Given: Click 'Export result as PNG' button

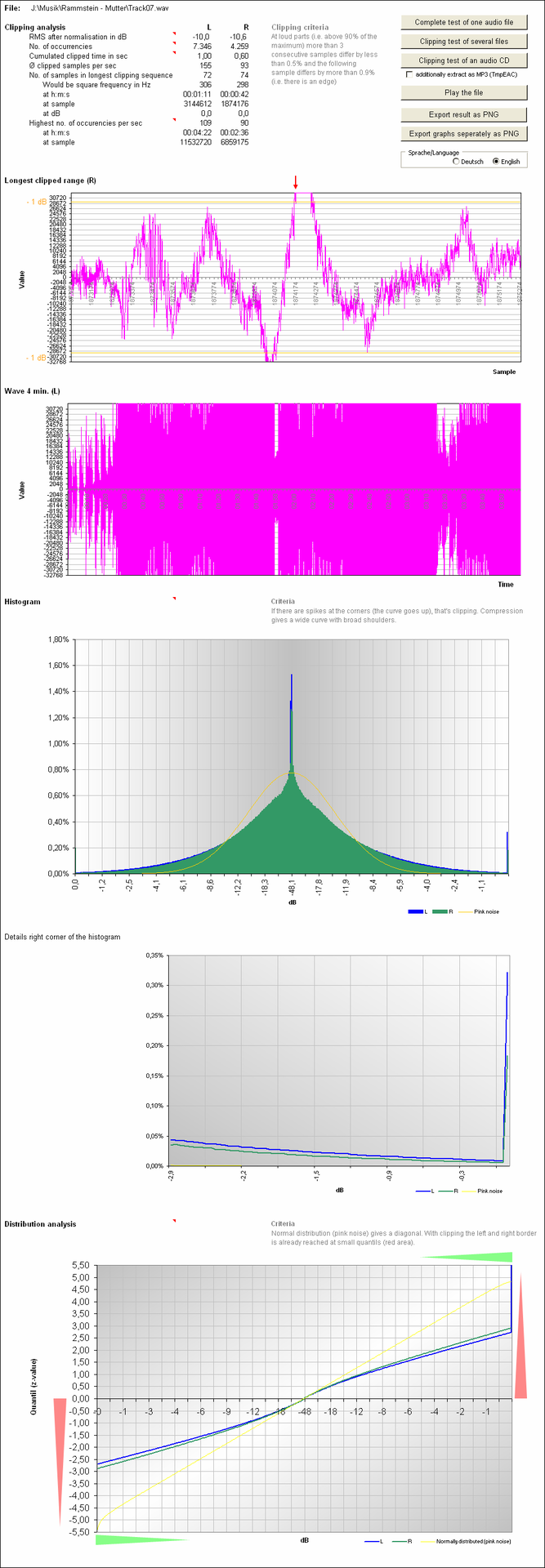Looking at the screenshot, I should (464, 114).
